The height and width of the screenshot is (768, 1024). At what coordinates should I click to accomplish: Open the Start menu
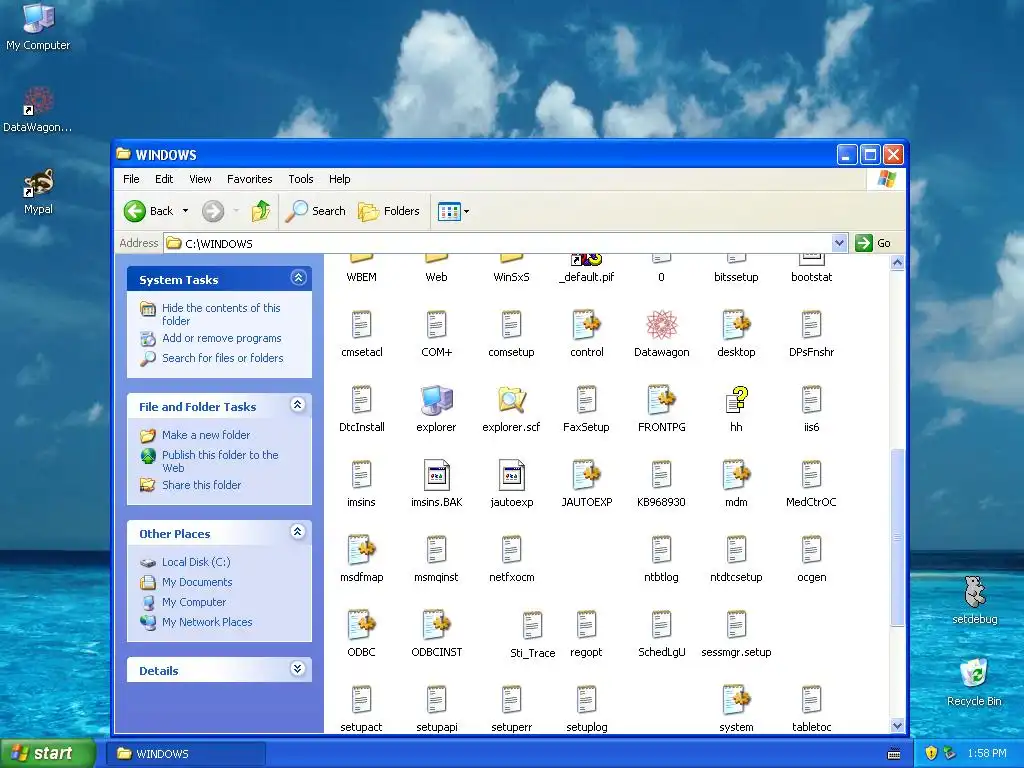[x=48, y=754]
